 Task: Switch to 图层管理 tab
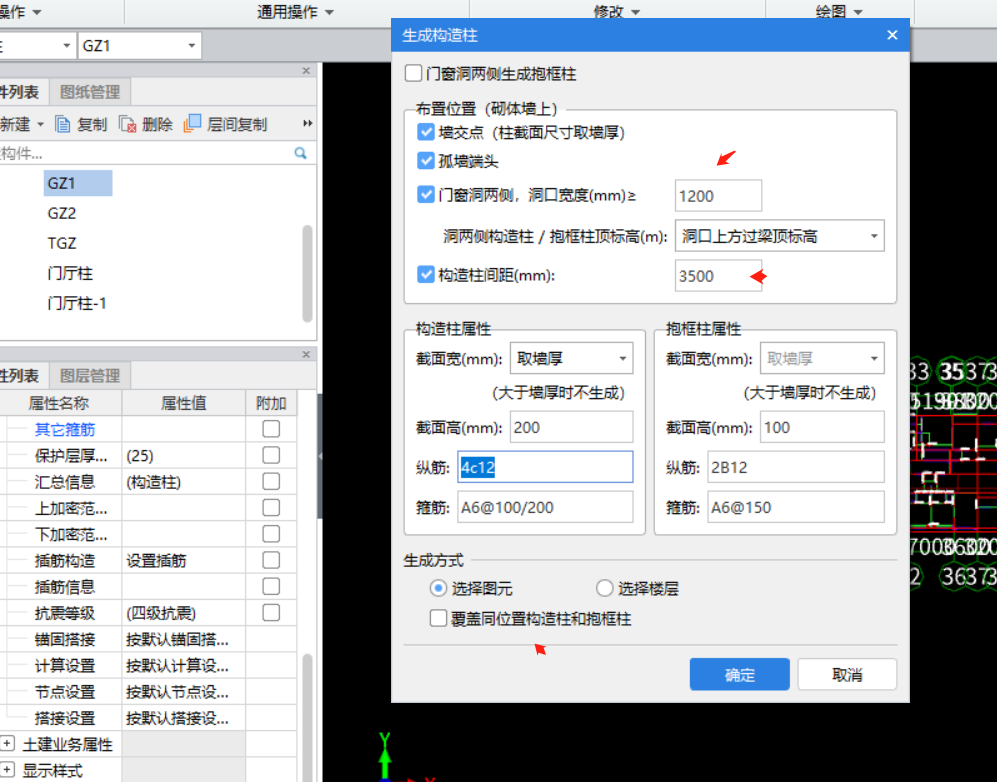pos(90,376)
